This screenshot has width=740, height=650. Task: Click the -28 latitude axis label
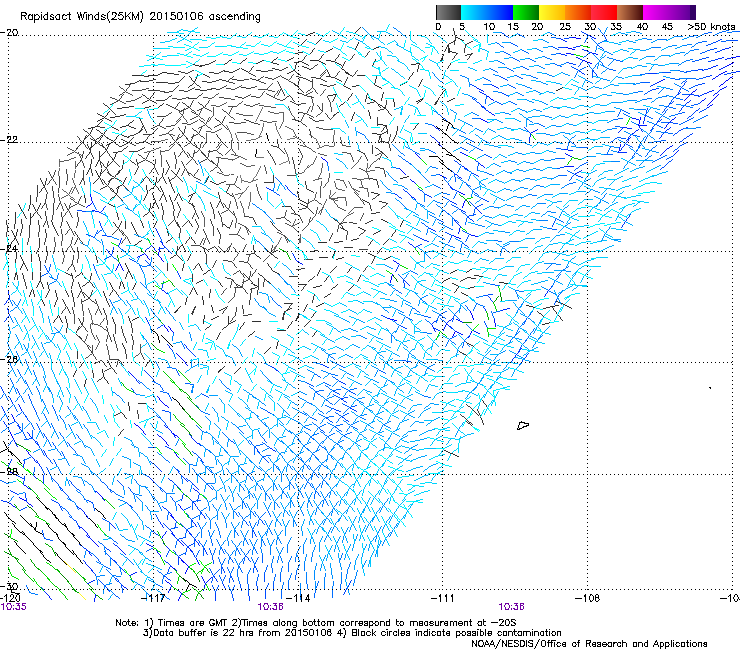coord(9,472)
